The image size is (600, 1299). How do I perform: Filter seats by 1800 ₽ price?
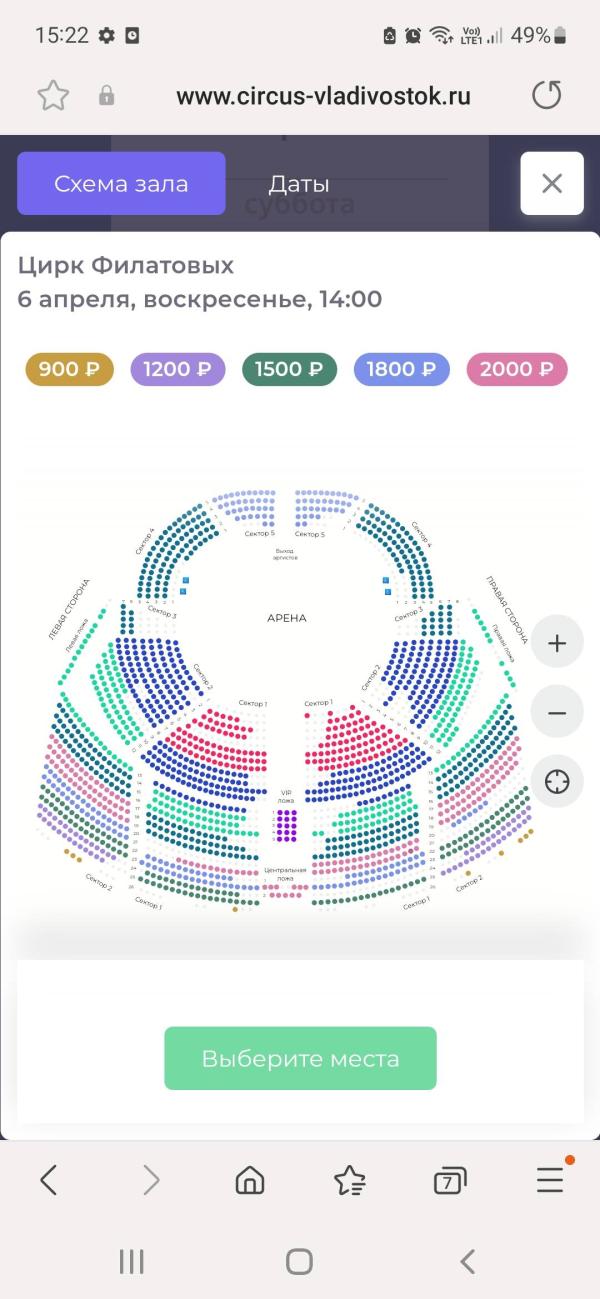[x=401, y=369]
